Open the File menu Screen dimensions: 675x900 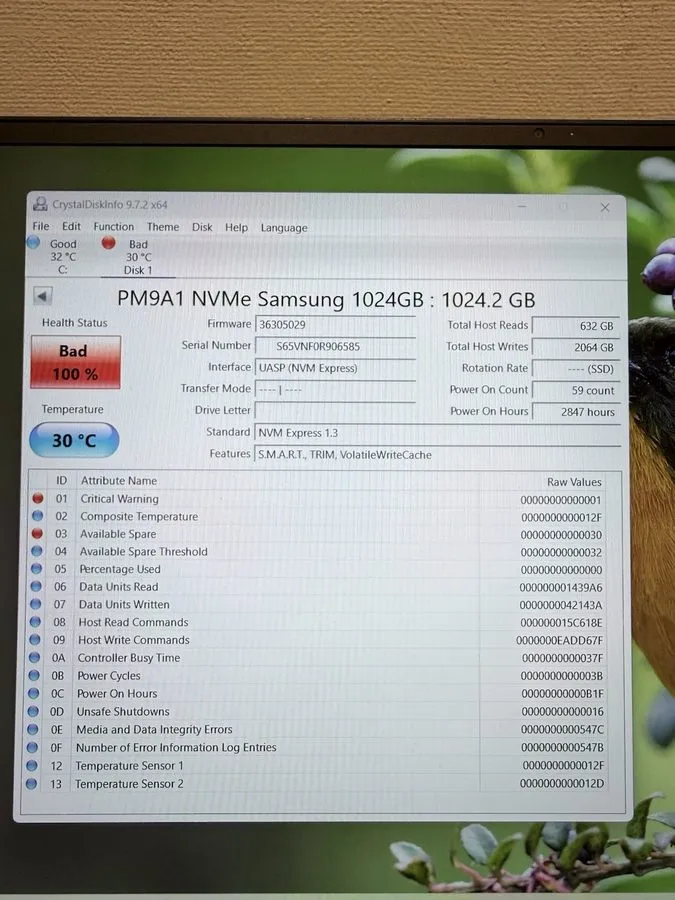coord(41,226)
